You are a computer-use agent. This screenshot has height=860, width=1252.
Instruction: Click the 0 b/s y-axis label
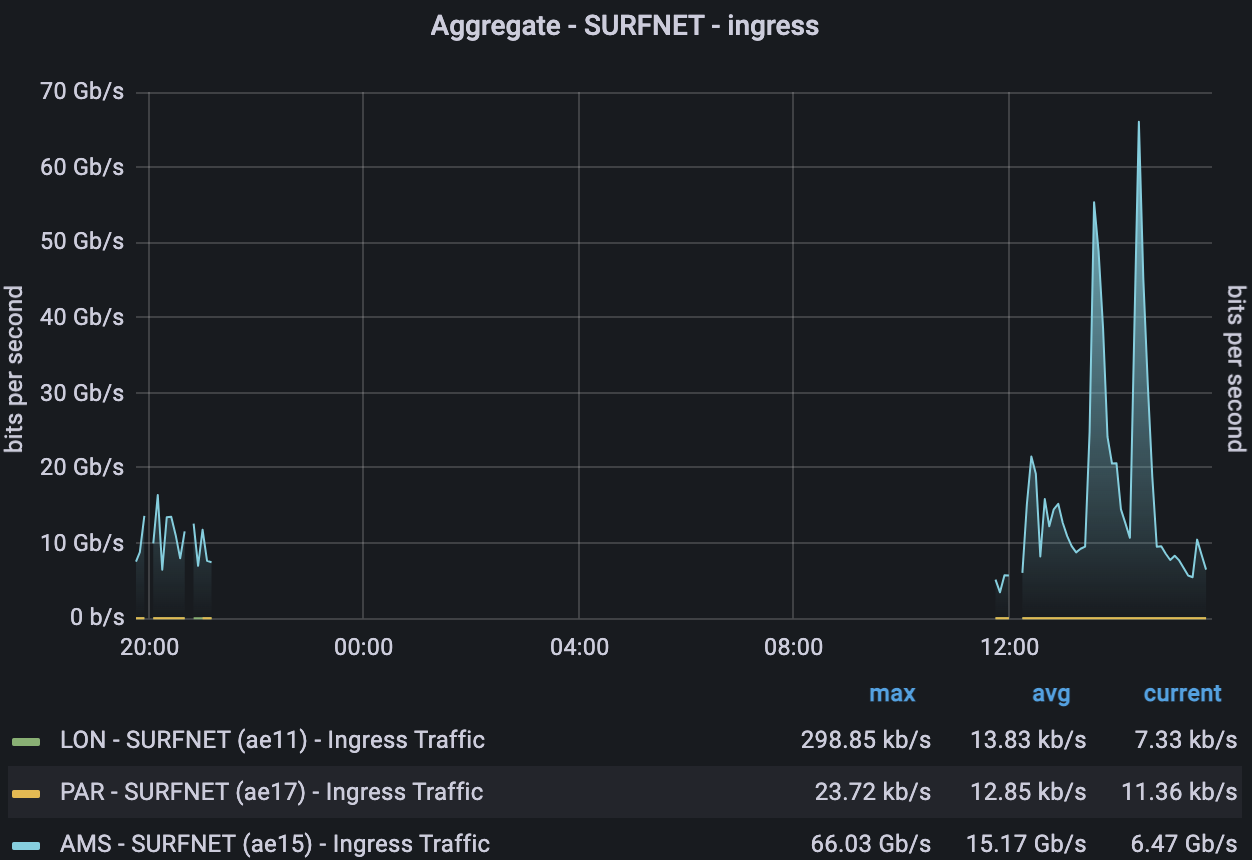[x=97, y=618]
